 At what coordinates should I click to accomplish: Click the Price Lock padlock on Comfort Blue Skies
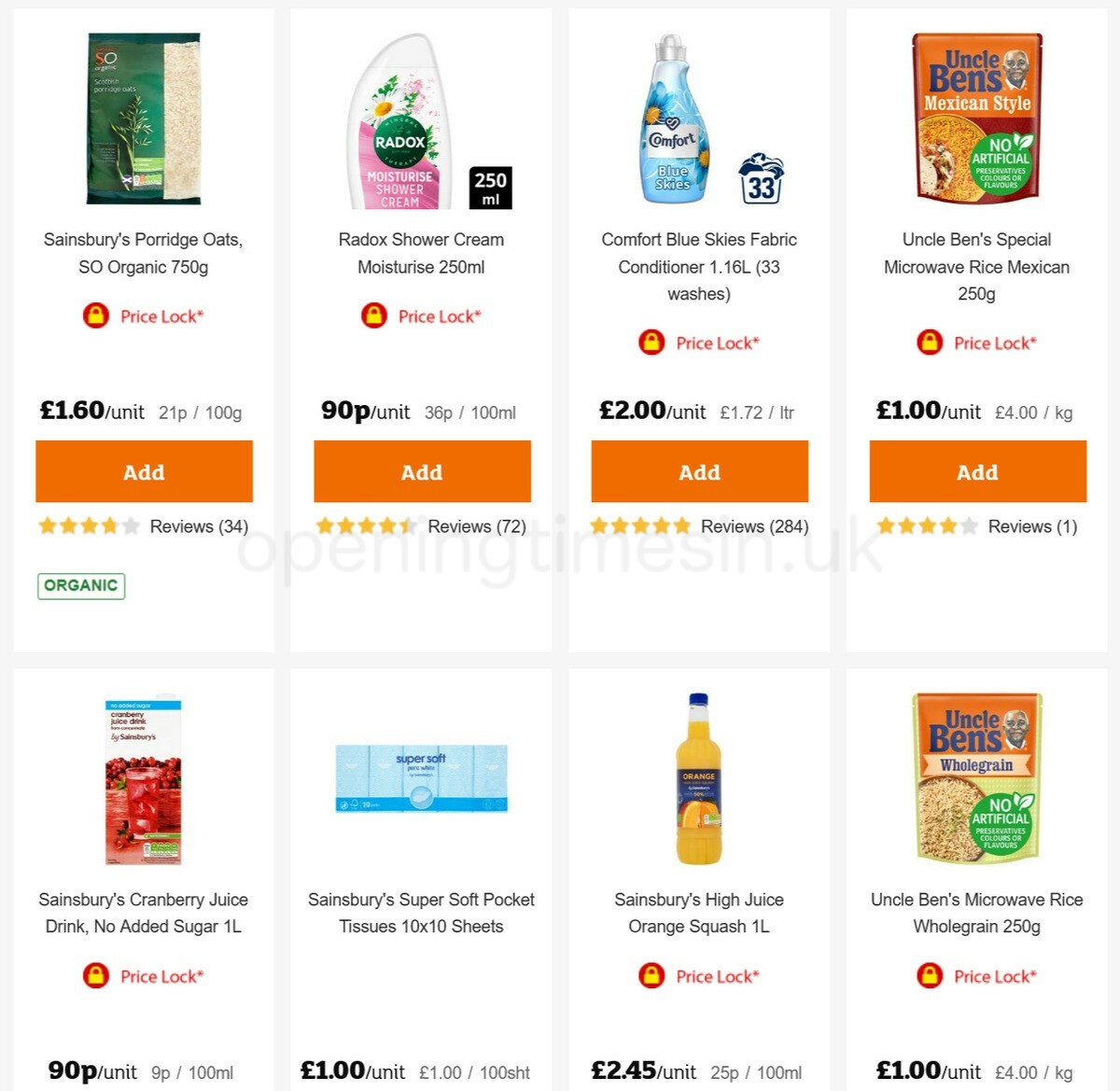click(651, 343)
